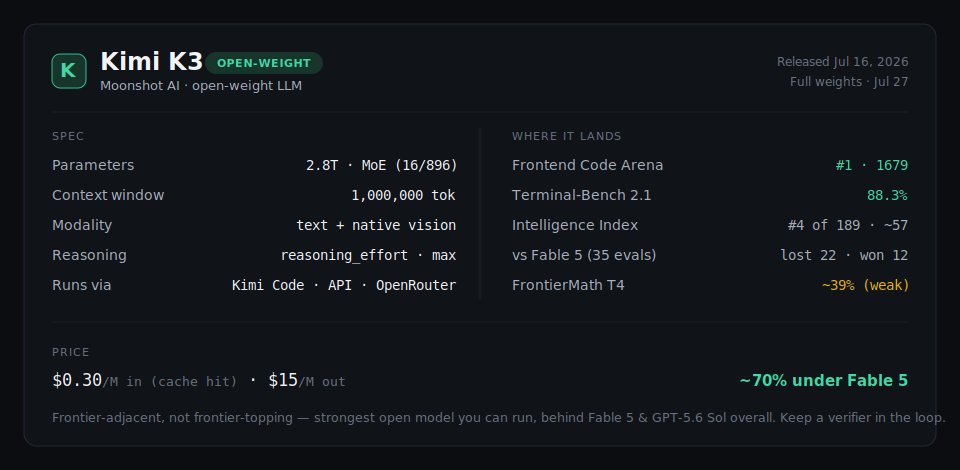This screenshot has height=470, width=960.
Task: Click the Full weights Jul 27 text
Action: click(x=849, y=81)
